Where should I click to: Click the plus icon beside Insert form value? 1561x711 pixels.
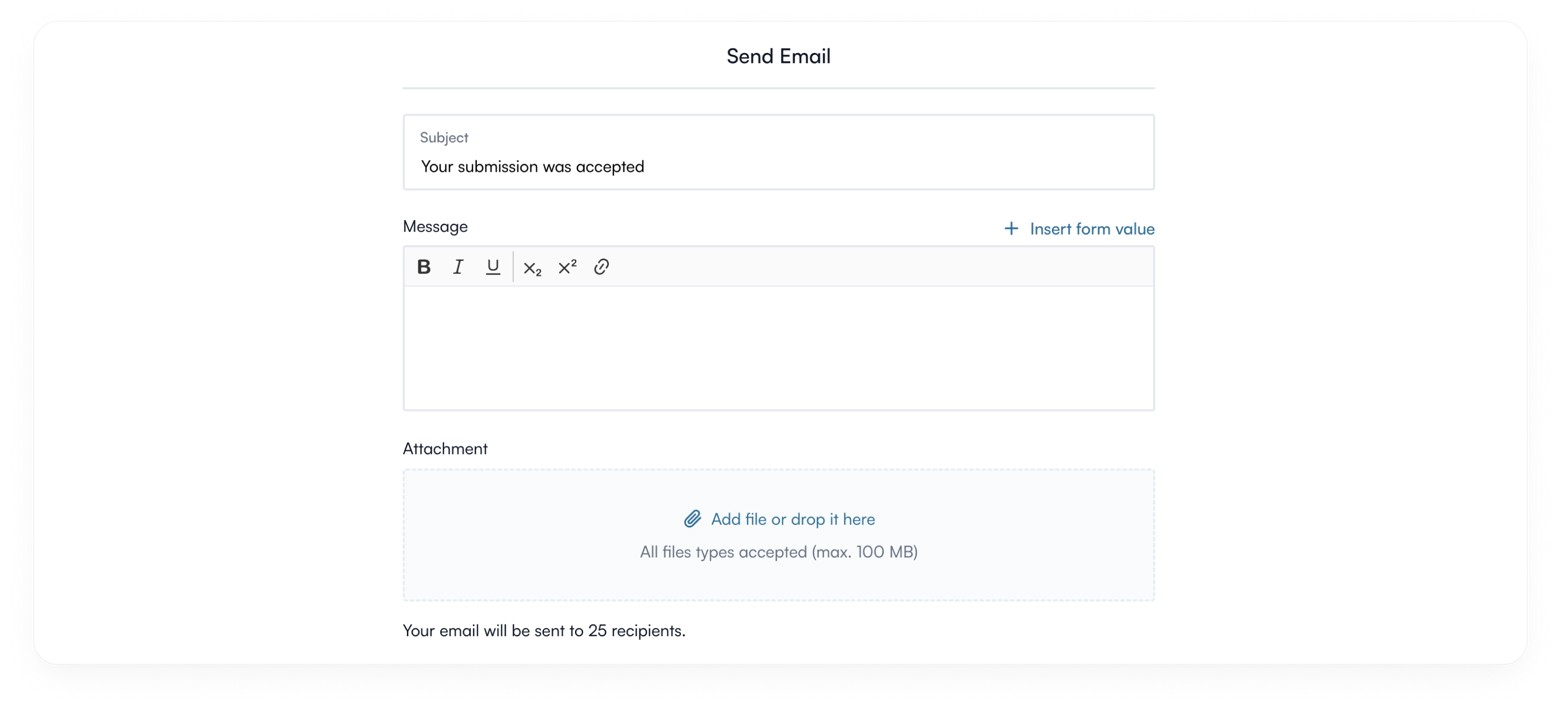[1011, 229]
